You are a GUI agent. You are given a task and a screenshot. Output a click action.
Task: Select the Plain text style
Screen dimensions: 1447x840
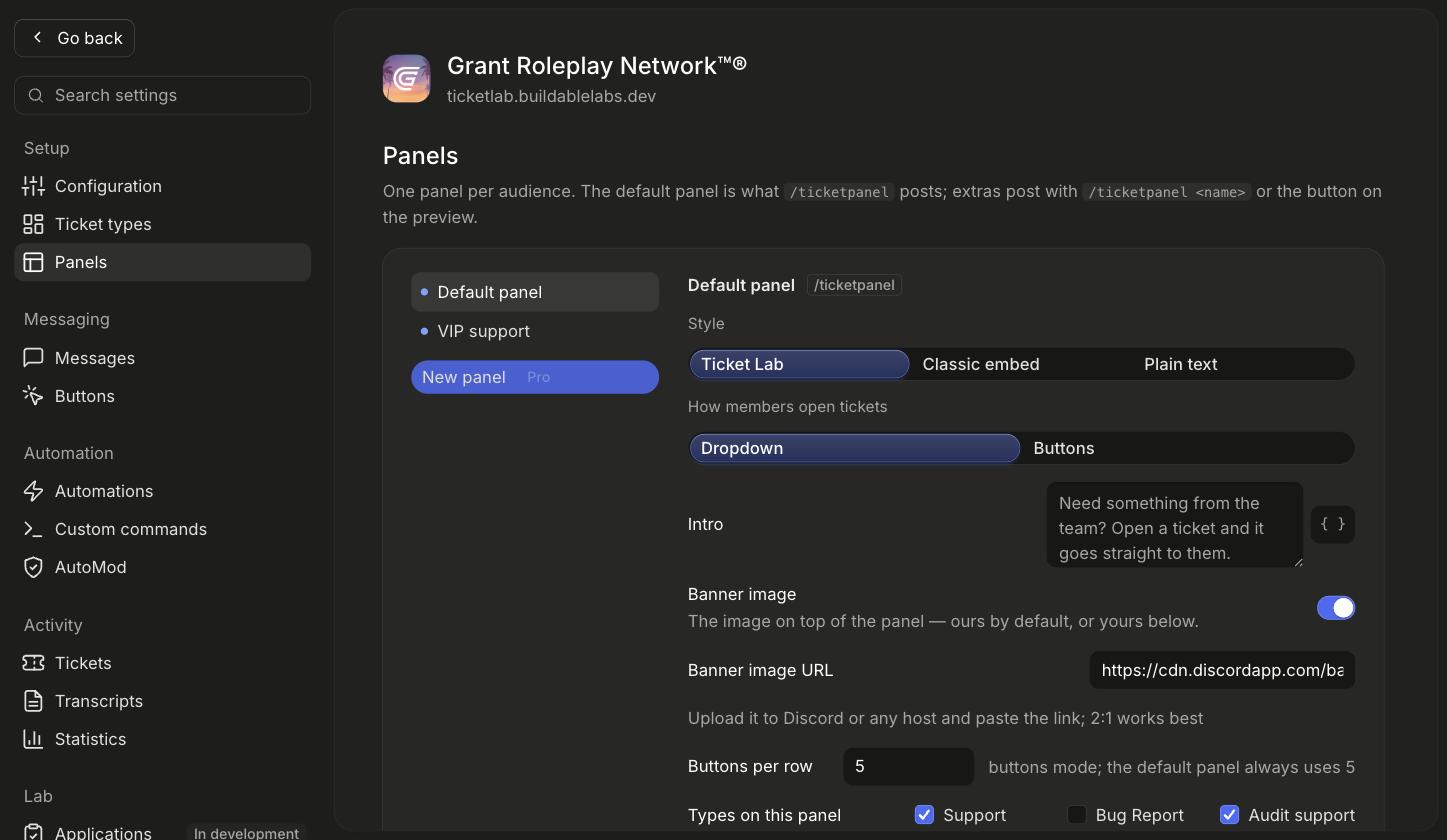tap(1243, 364)
